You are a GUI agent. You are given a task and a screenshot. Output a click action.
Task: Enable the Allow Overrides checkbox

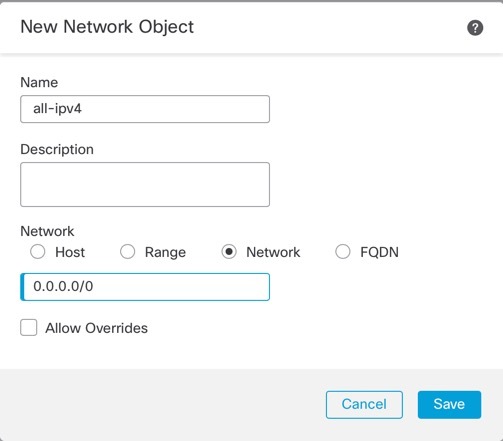pos(29,328)
